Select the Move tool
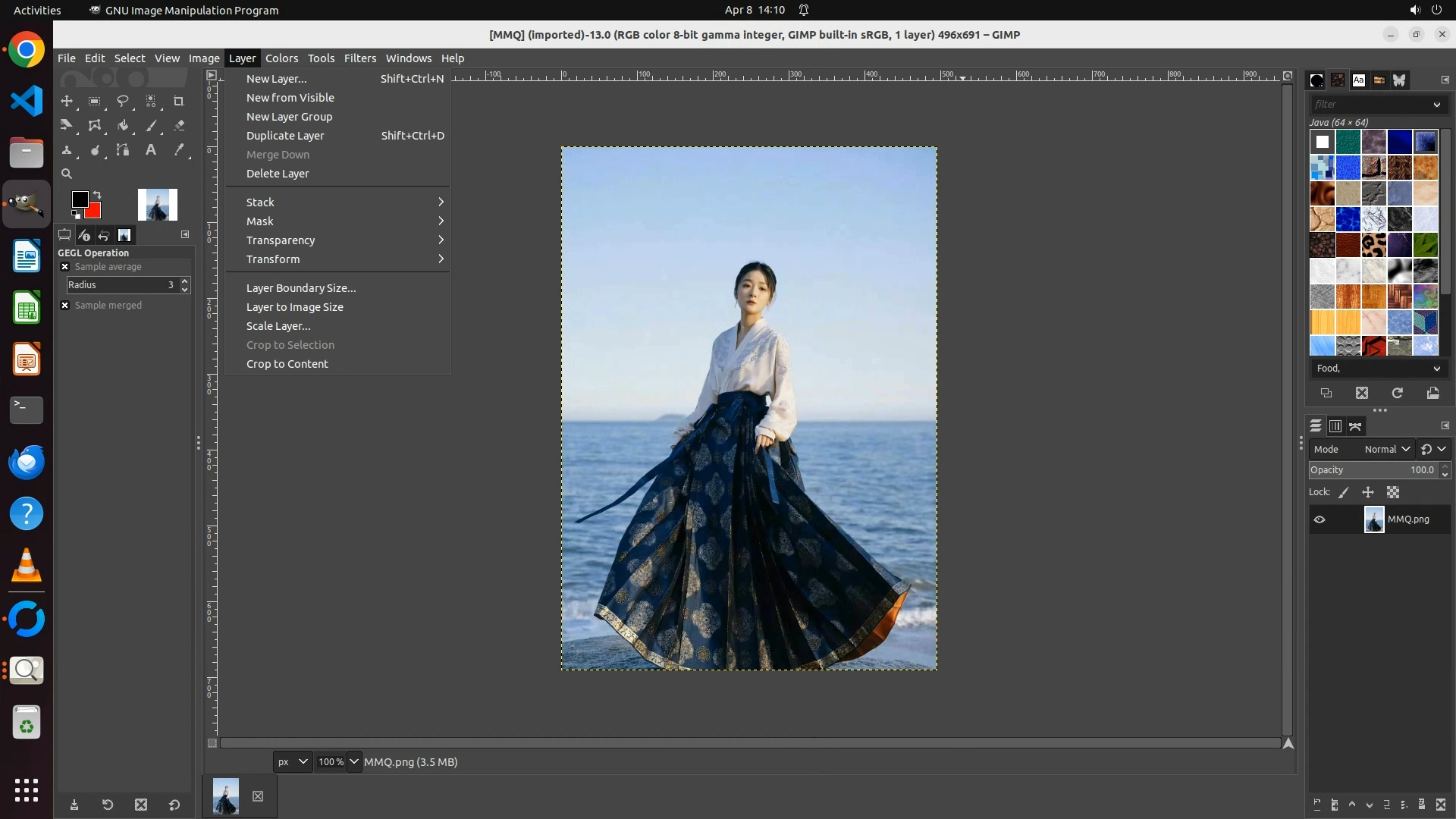This screenshot has height=819, width=1456. pos(67,101)
